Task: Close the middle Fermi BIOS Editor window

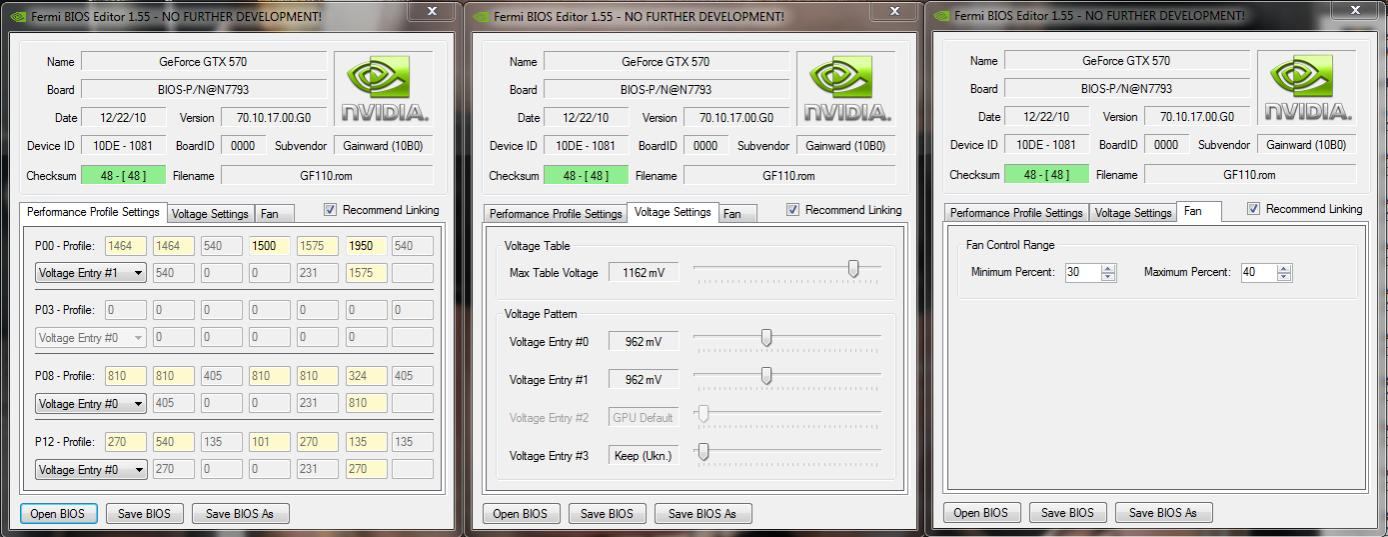Action: [x=895, y=10]
